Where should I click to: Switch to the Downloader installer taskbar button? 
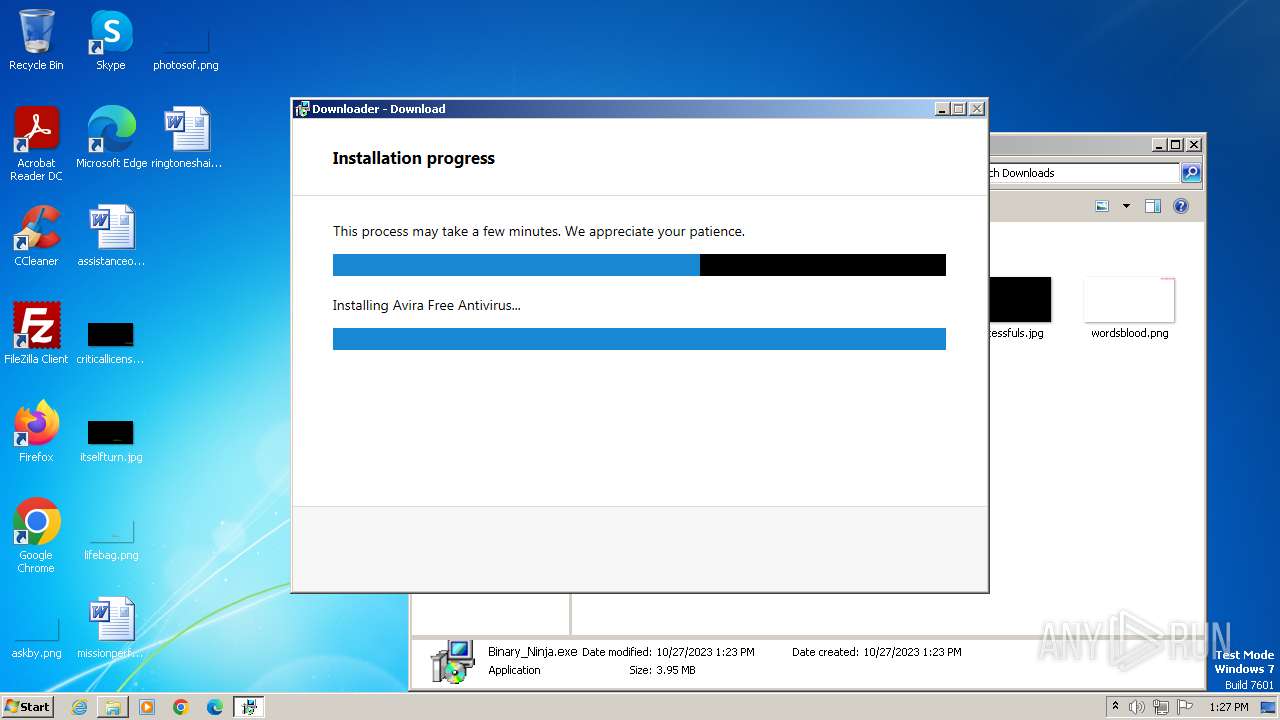click(248, 707)
